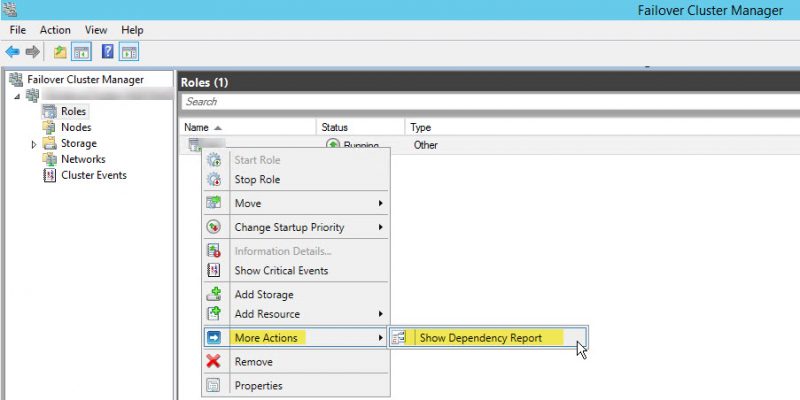
Task: Click into the Roles Search field
Action: [x=490, y=102]
